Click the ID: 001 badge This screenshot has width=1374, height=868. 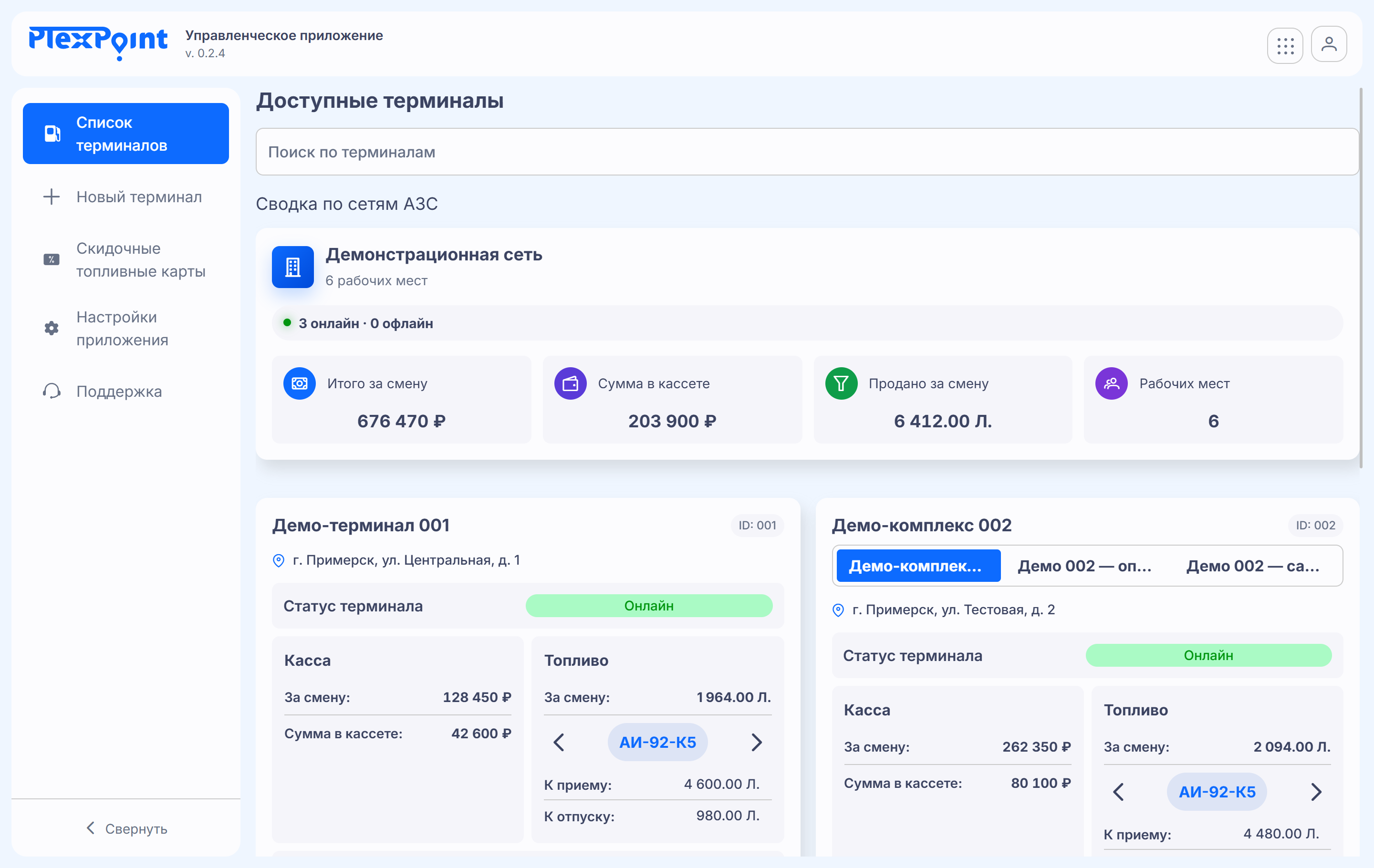(757, 525)
